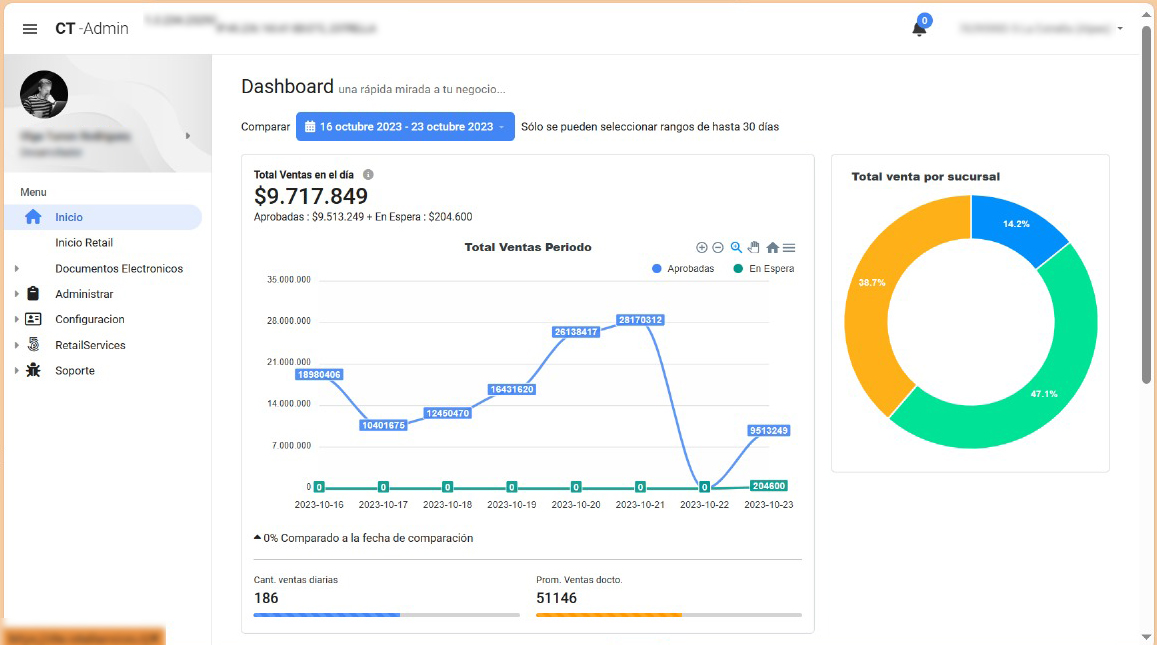This screenshot has width=1157, height=645.
Task: Select Inicio in the sidebar menu
Action: click(x=69, y=217)
